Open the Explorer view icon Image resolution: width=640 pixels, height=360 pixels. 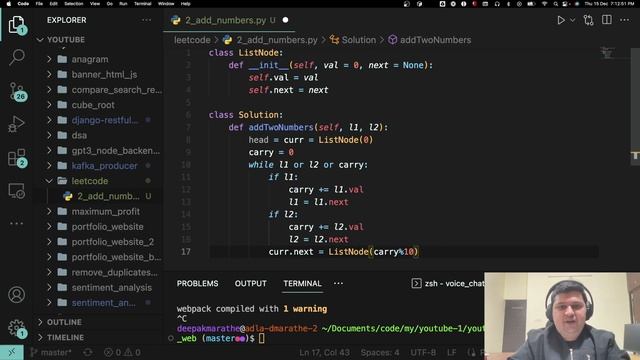pos(16,25)
